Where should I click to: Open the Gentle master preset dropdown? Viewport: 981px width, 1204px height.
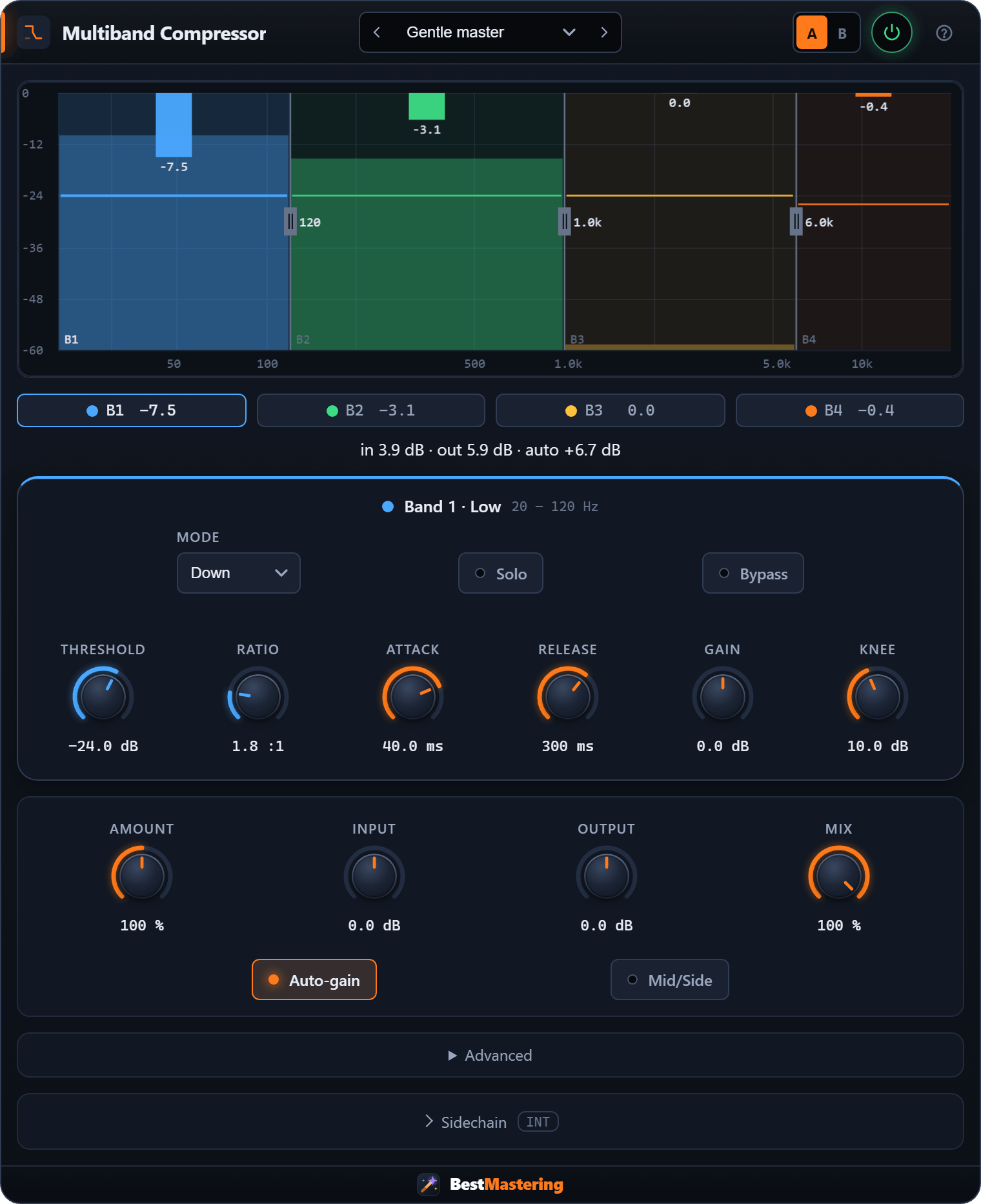click(490, 32)
